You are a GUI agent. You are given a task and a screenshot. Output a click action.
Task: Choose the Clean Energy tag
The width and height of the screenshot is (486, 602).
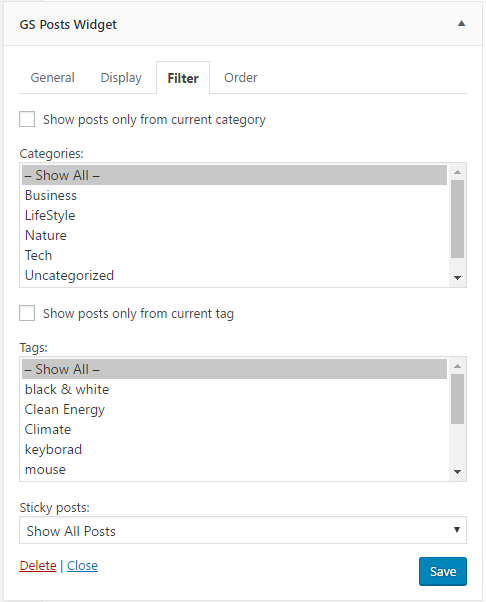pyautogui.click(x=234, y=409)
